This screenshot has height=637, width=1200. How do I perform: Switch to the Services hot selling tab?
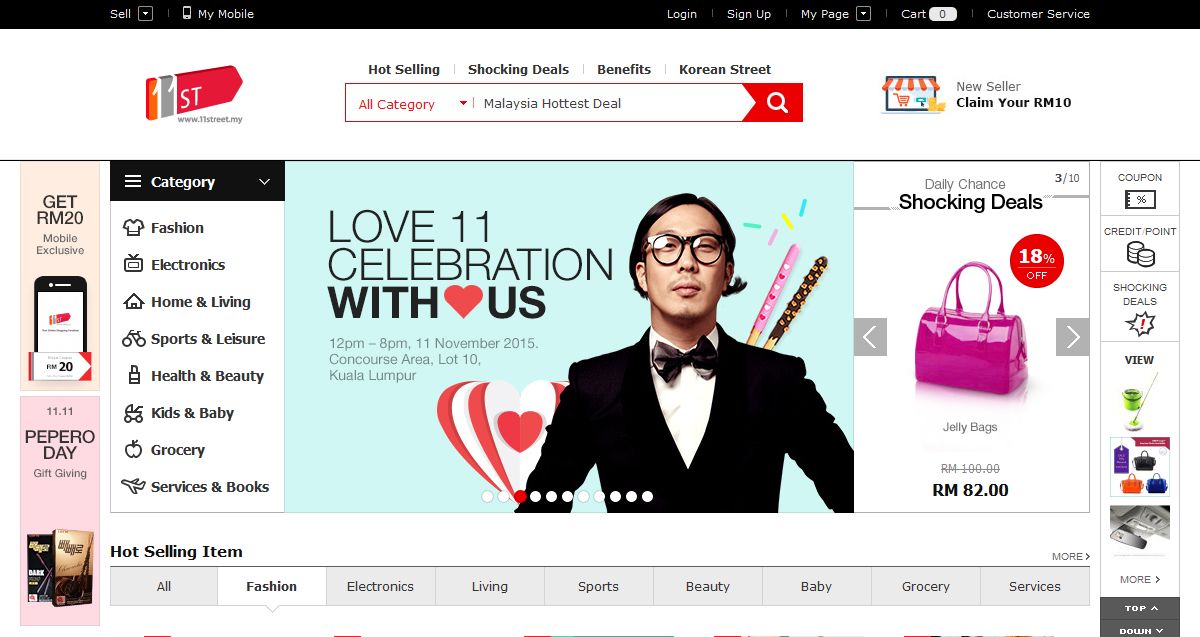tap(1035, 587)
